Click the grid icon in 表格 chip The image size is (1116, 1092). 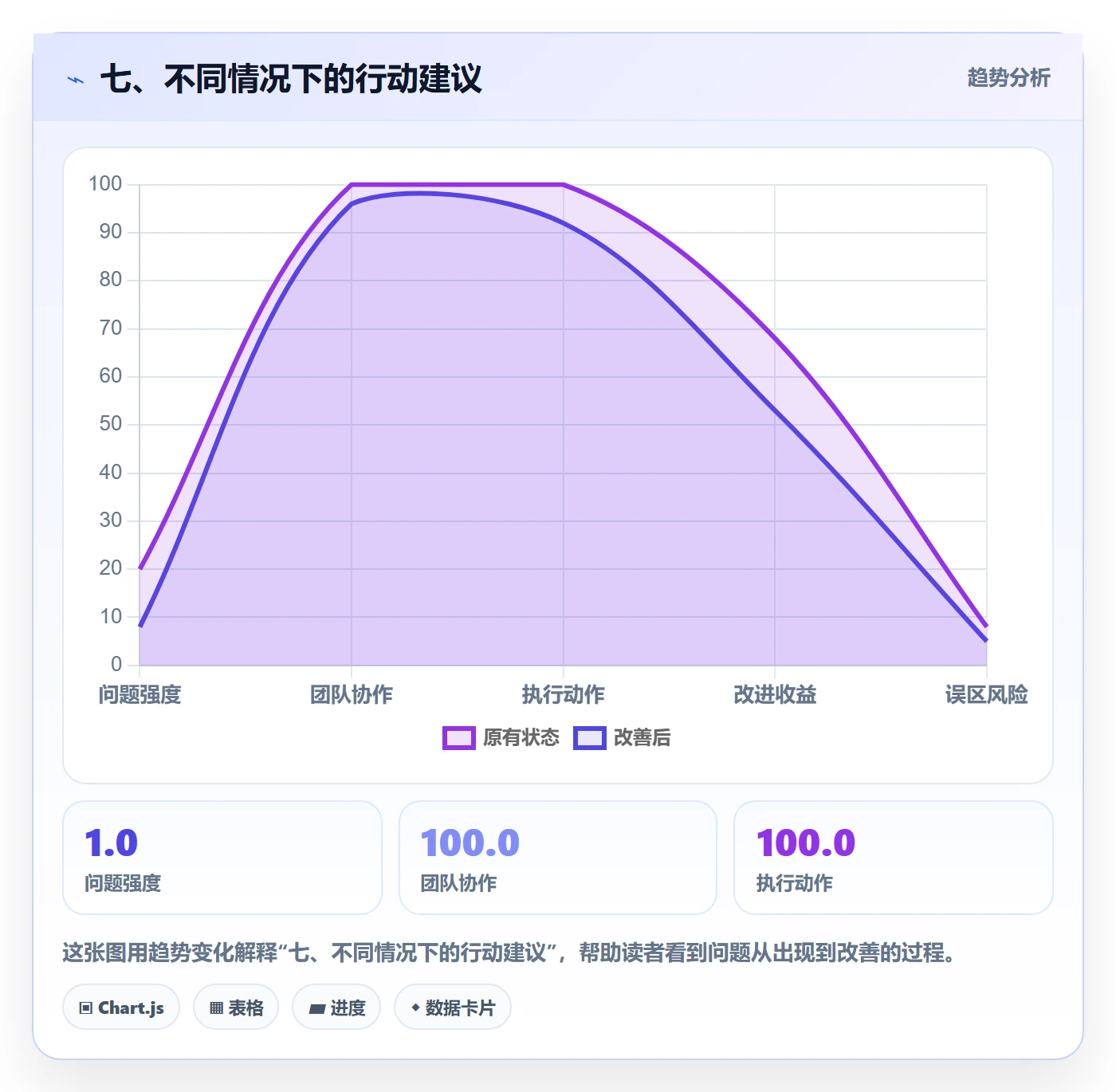pyautogui.click(x=216, y=1008)
